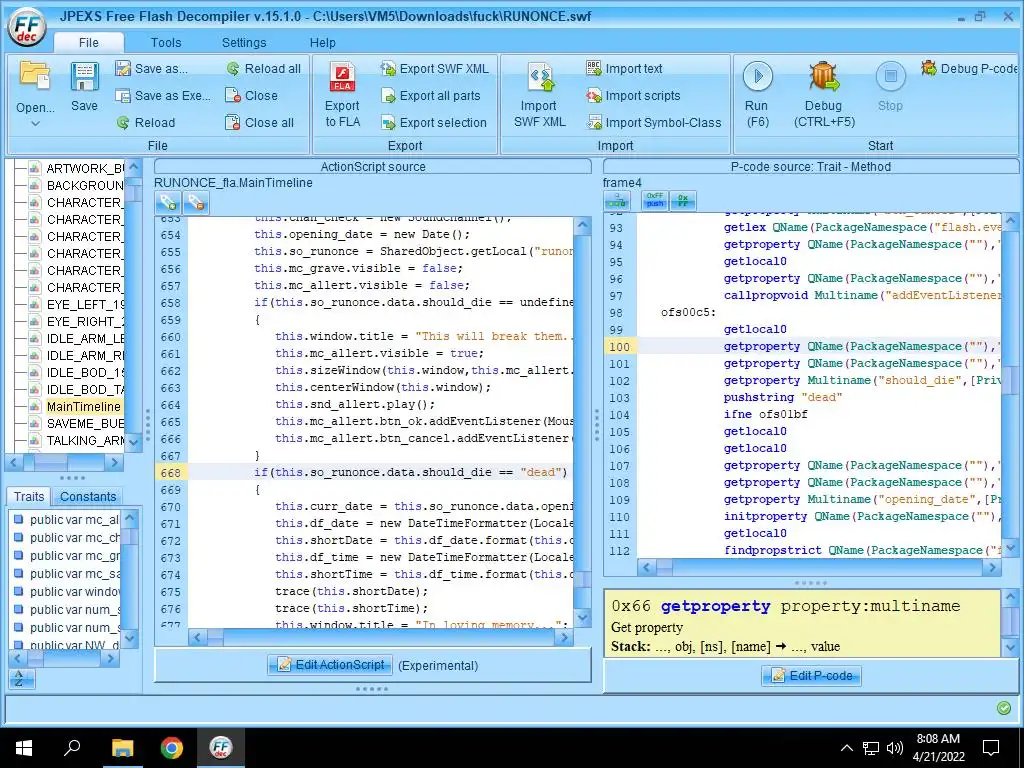Screen dimensions: 1024x768
Task: Click the Edit P-code button
Action: tap(812, 676)
